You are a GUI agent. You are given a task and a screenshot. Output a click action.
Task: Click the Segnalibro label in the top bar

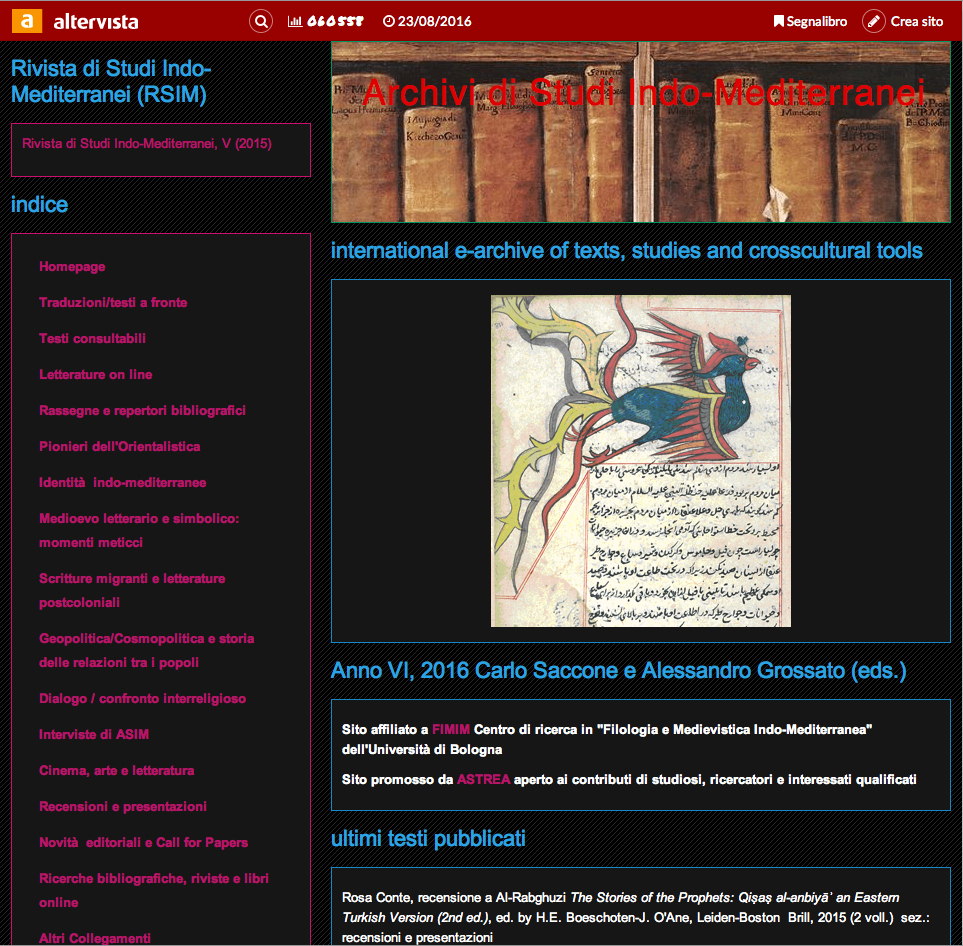817,22
